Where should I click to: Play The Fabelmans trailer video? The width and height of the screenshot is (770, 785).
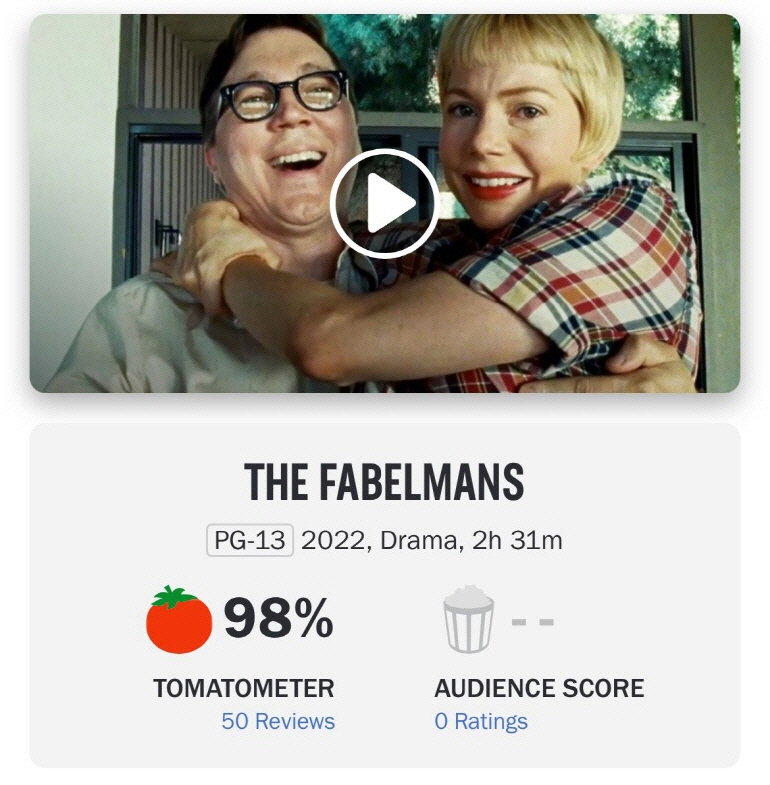point(384,204)
